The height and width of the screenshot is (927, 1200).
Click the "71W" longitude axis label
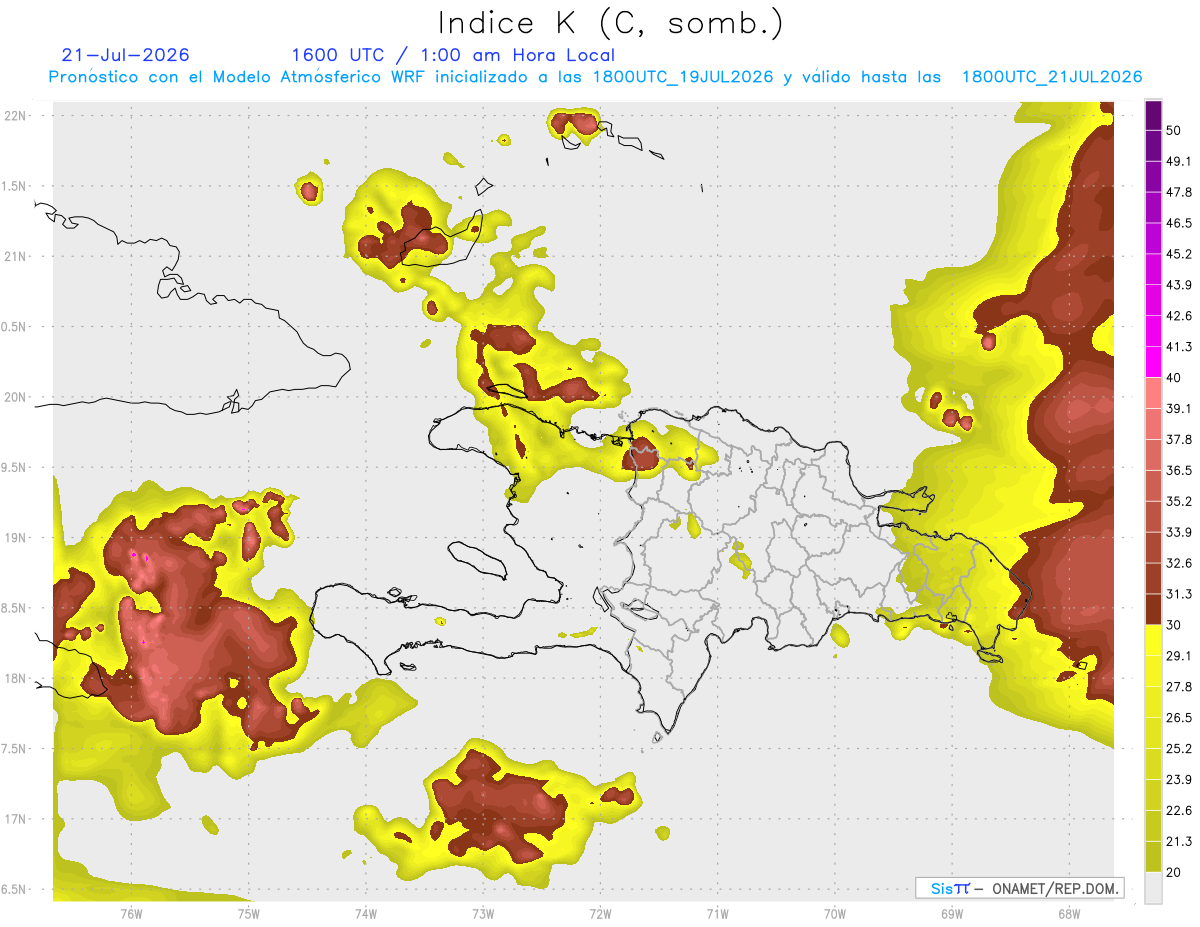pos(717,914)
